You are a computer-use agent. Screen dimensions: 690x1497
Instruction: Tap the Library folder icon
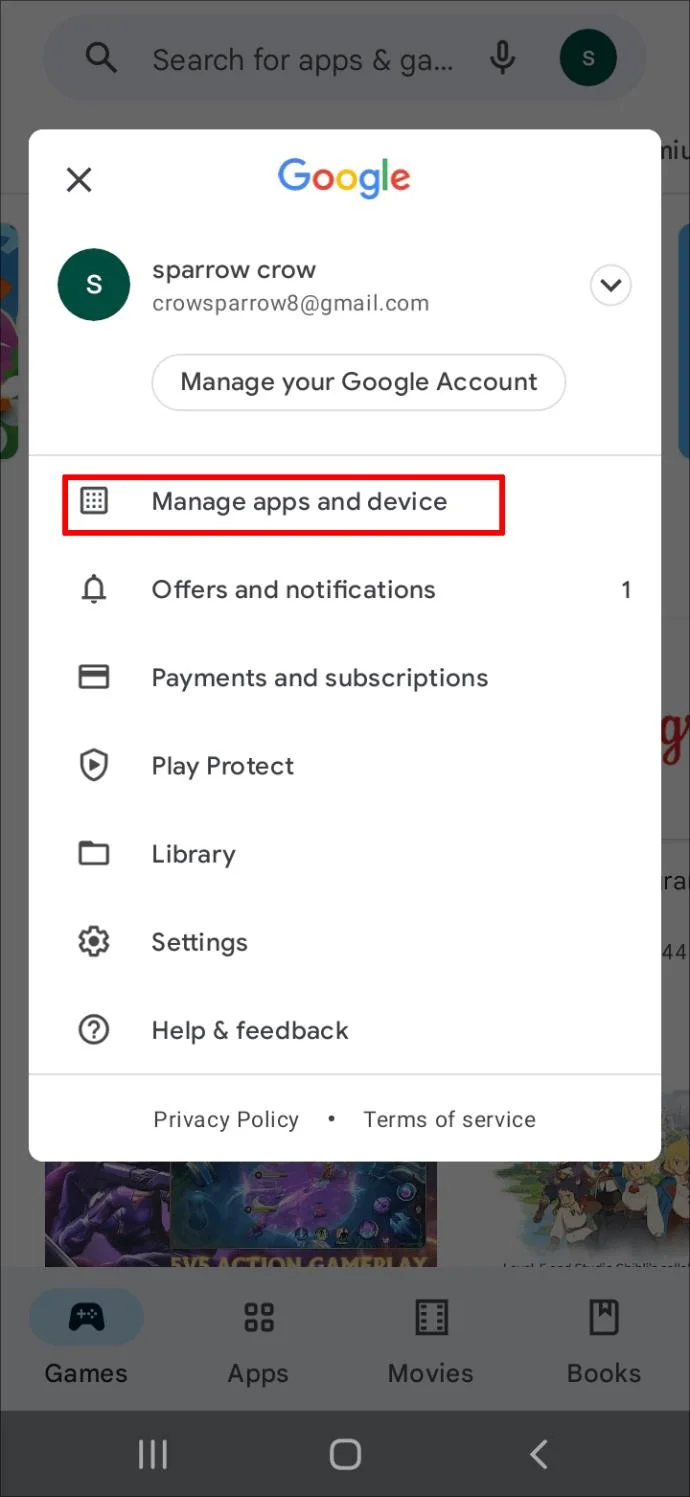click(94, 853)
